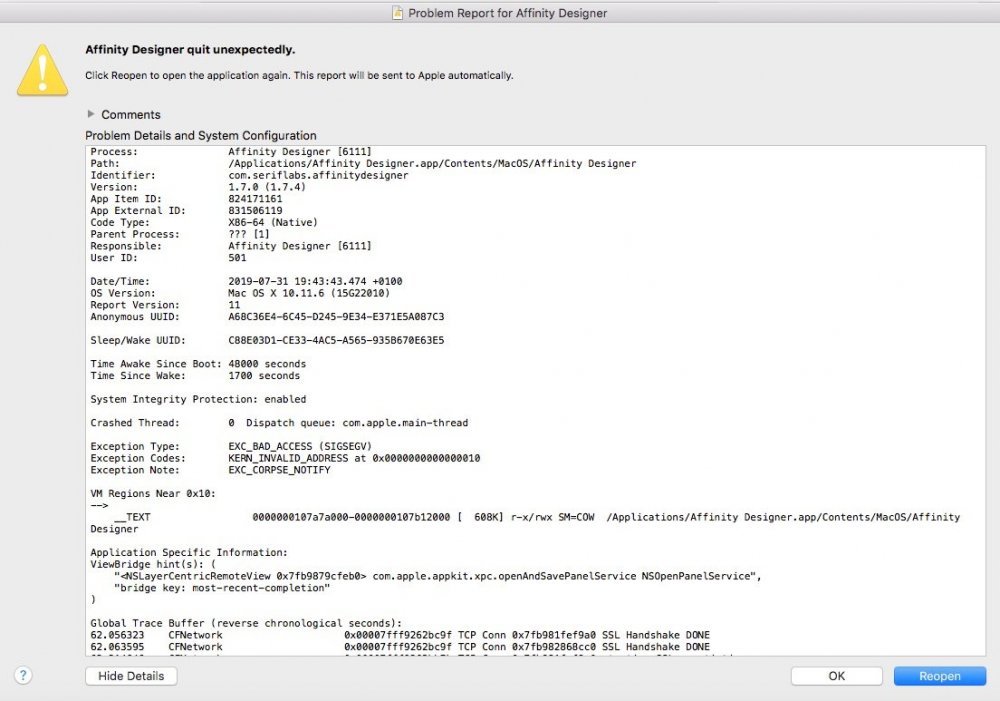Expand the Comments disclosure triangle
The height and width of the screenshot is (701, 1000).
90,114
